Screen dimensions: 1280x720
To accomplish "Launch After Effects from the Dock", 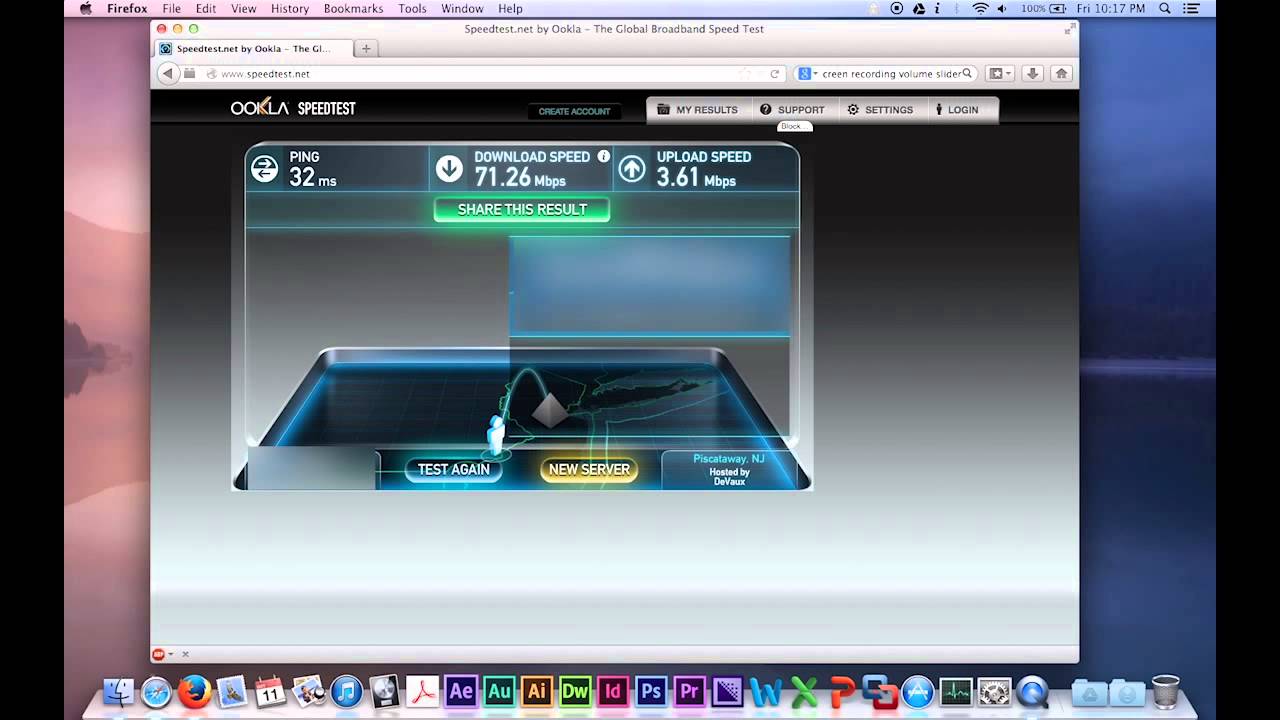I will click(x=460, y=692).
